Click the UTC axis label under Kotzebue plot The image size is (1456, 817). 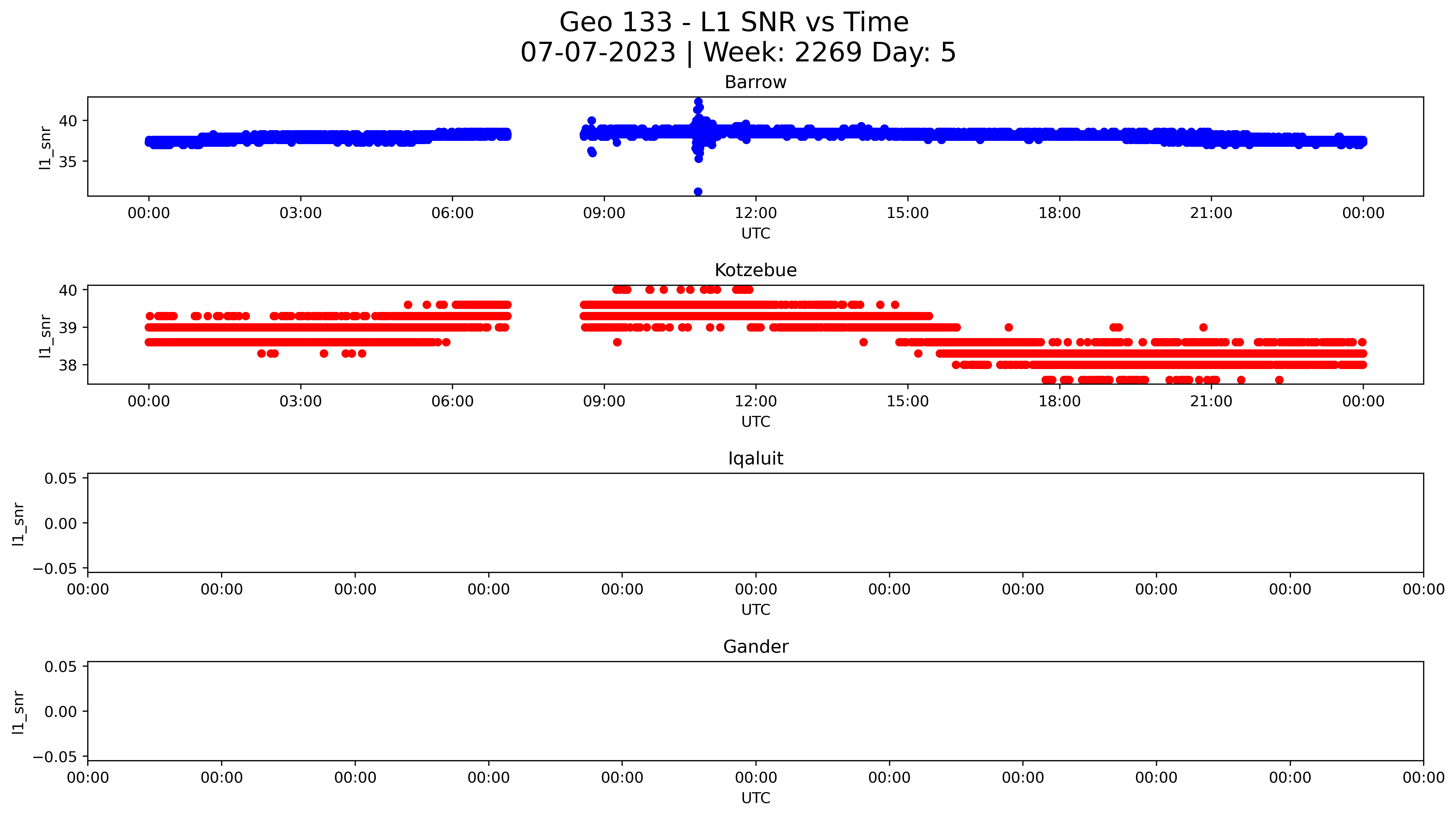(x=755, y=422)
